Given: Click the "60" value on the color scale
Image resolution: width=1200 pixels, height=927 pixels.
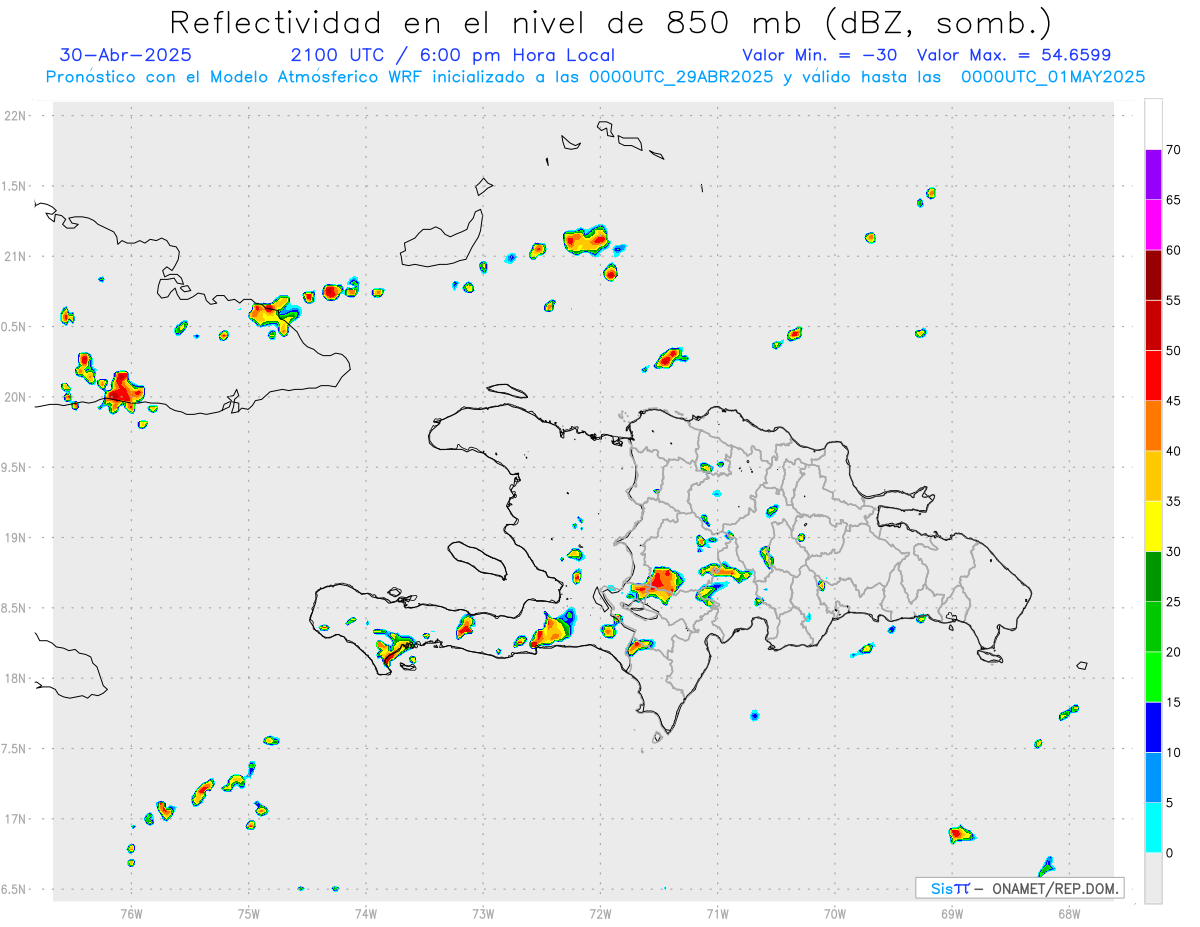Looking at the screenshot, I should pos(1174,250).
